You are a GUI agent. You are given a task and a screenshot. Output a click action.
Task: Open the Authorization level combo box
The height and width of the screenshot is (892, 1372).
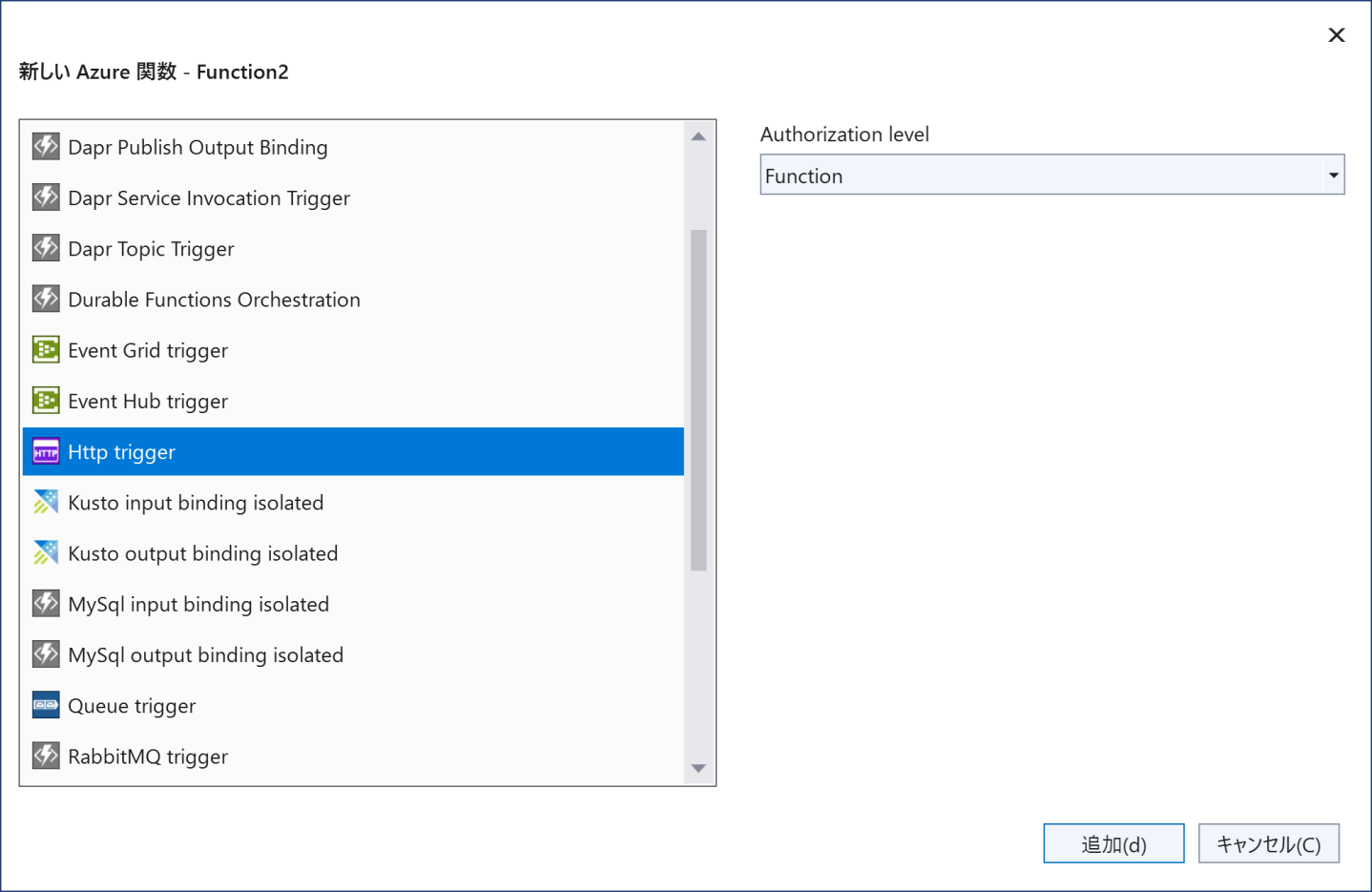[1051, 175]
